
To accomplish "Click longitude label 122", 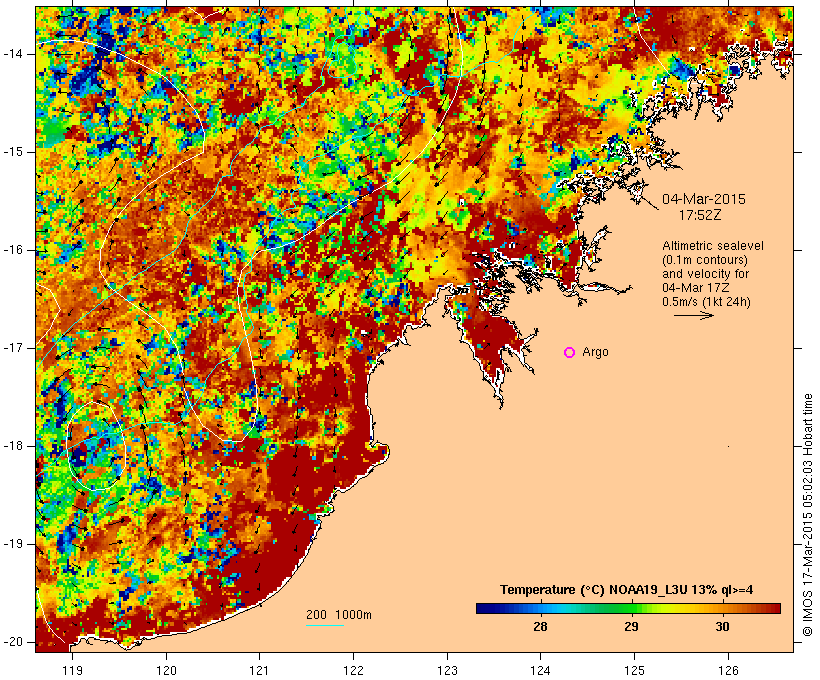I will pos(353,670).
